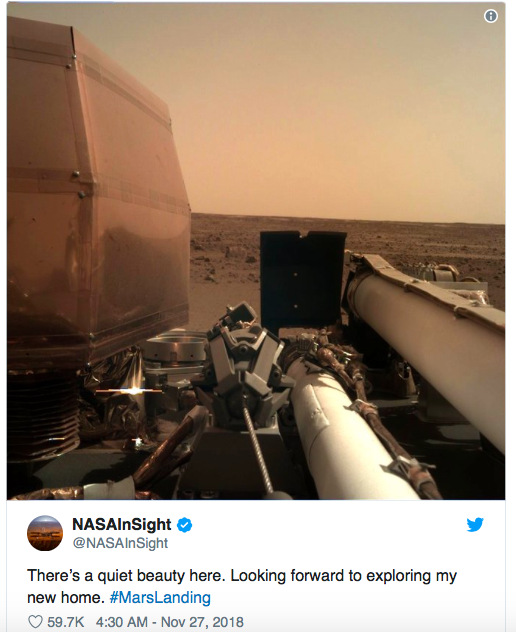This screenshot has height=632, width=516.
Task: Click the 'new home.' text line
Action: pyautogui.click(x=66, y=597)
